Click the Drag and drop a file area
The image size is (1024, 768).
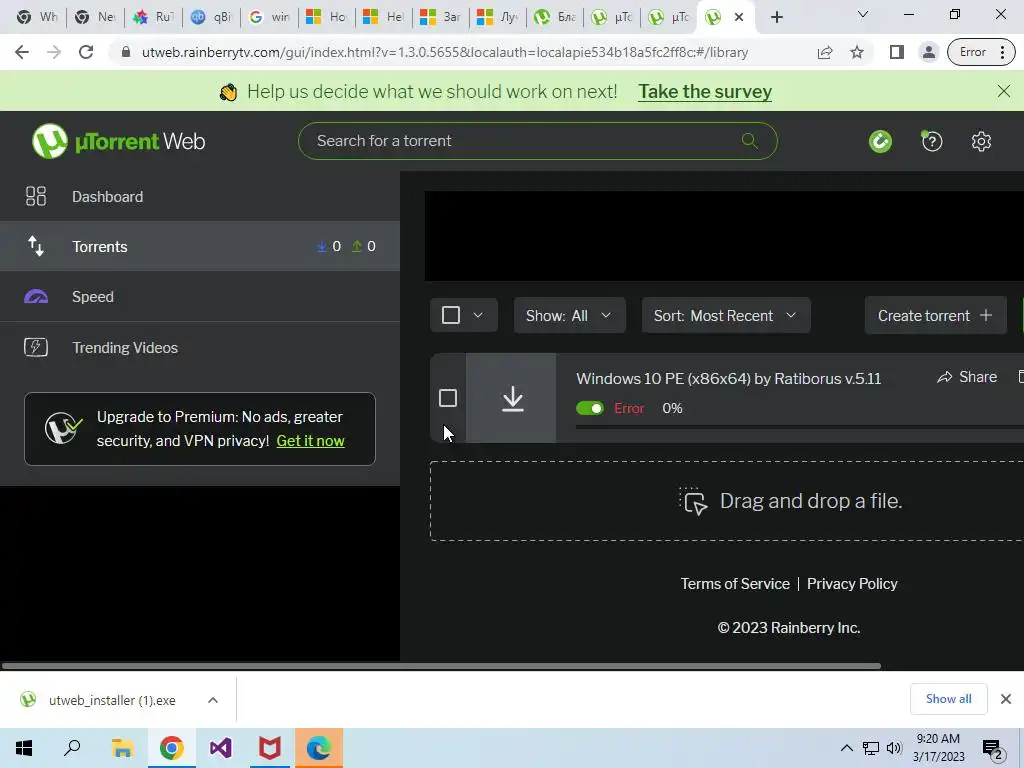tap(726, 501)
